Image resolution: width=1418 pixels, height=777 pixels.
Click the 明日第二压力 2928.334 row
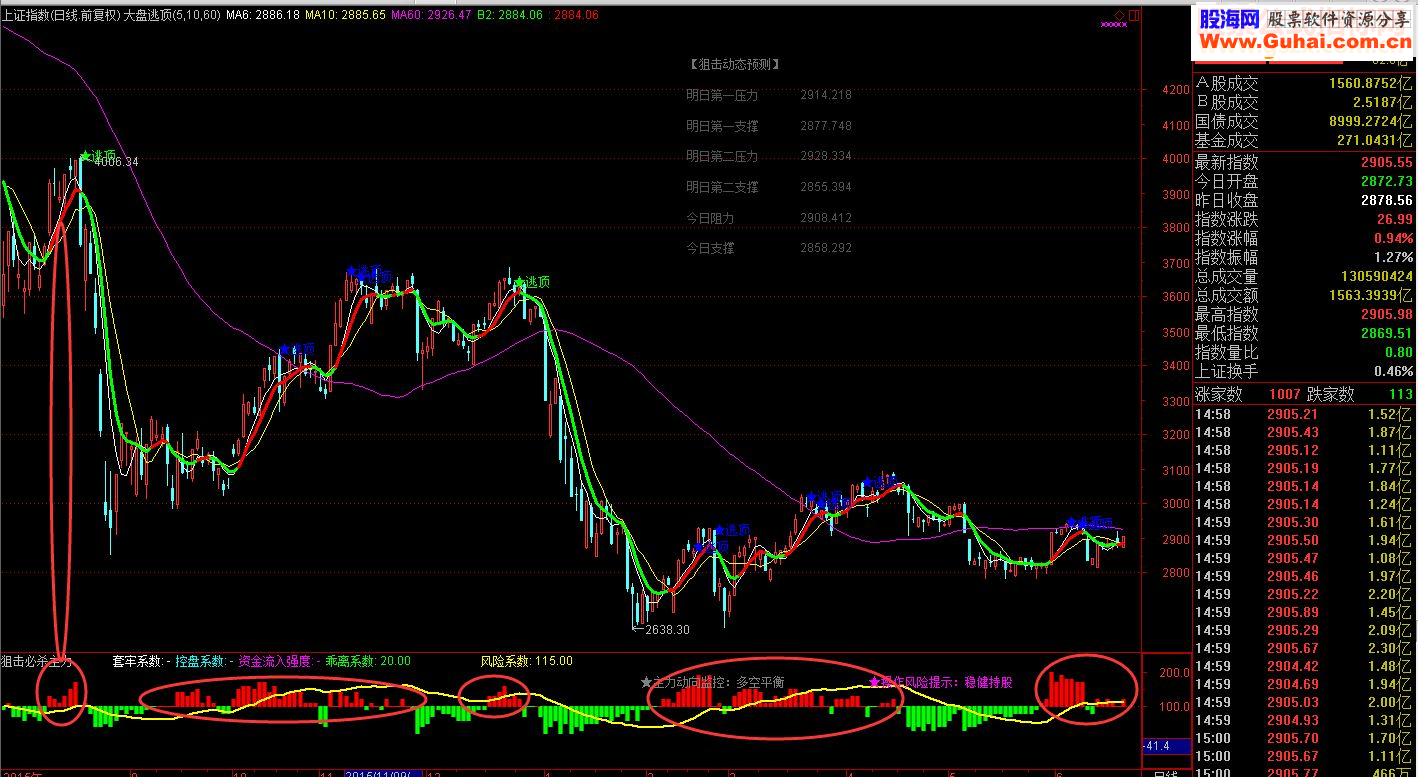[x=769, y=156]
